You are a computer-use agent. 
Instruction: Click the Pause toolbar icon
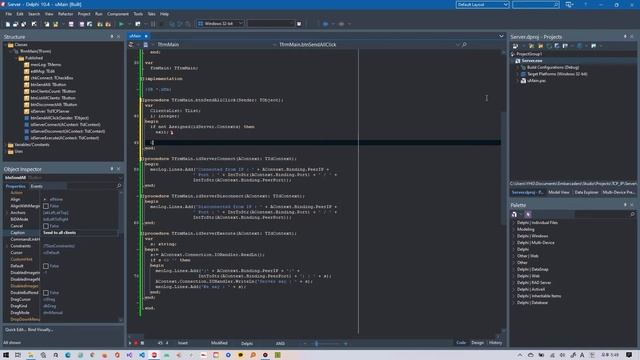pos(153,24)
